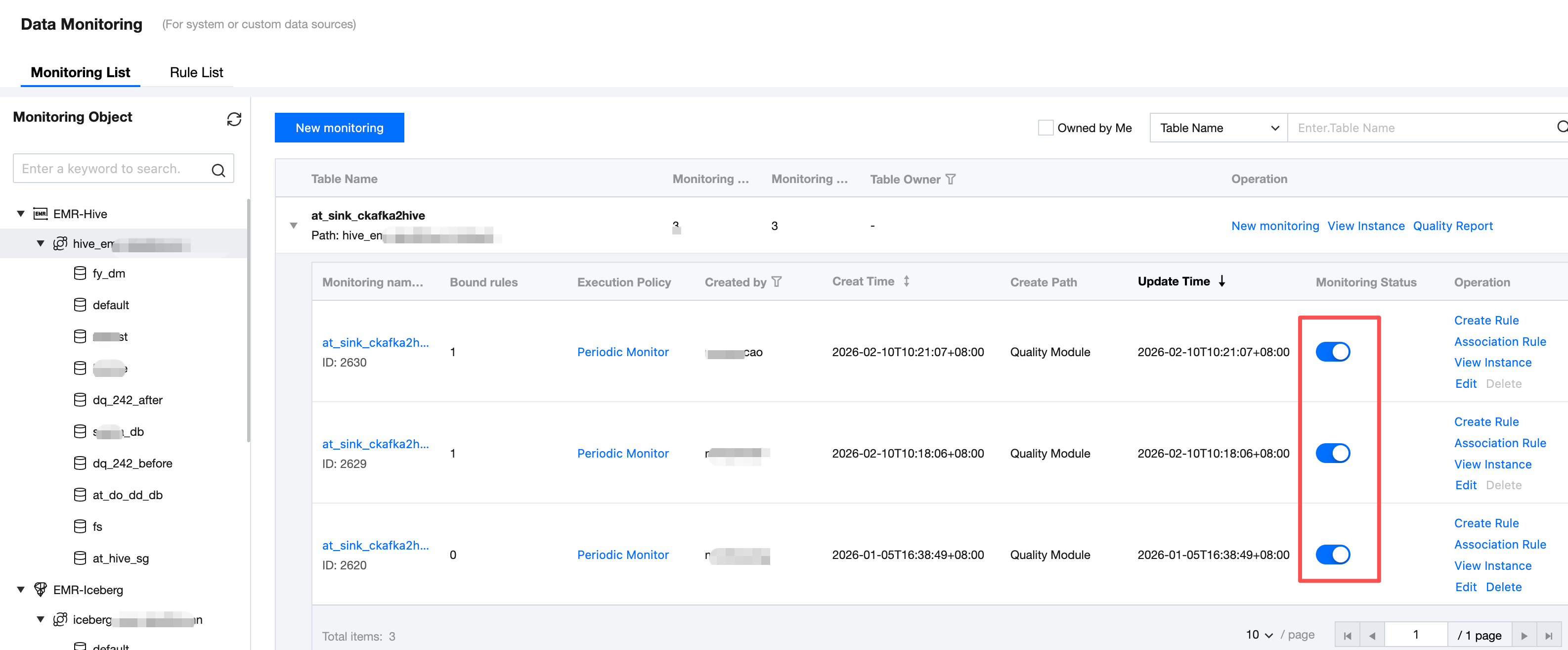Image resolution: width=1568 pixels, height=650 pixels.
Task: Click Table Owner filter funnel icon
Action: 950,179
